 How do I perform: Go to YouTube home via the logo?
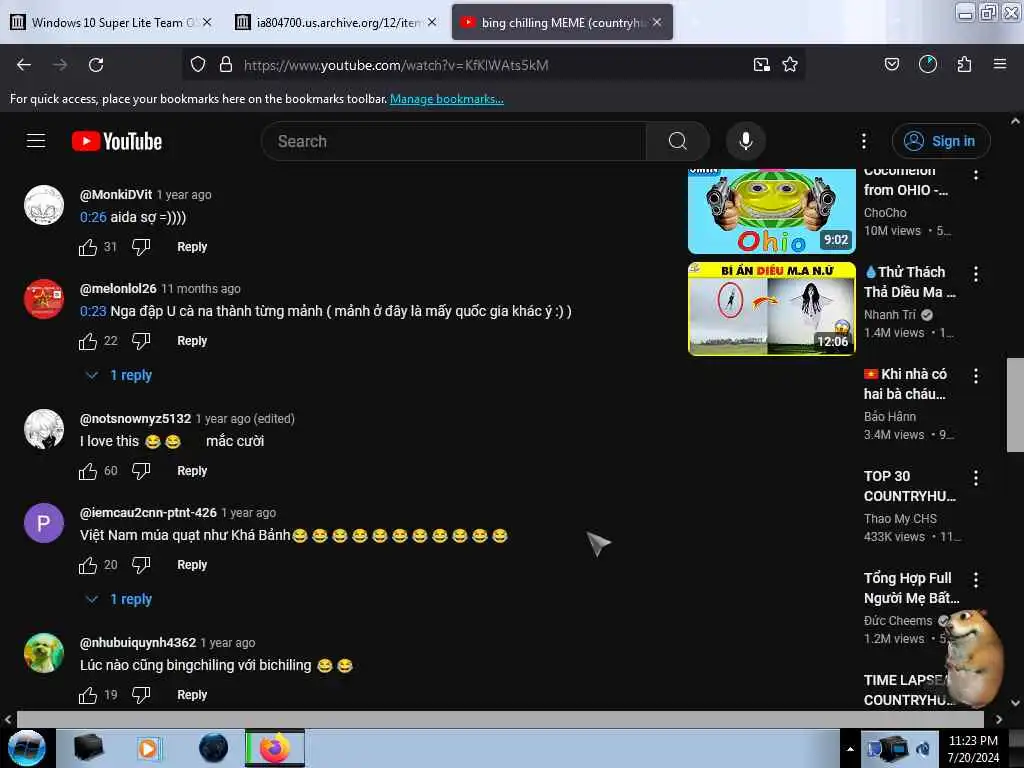click(117, 141)
